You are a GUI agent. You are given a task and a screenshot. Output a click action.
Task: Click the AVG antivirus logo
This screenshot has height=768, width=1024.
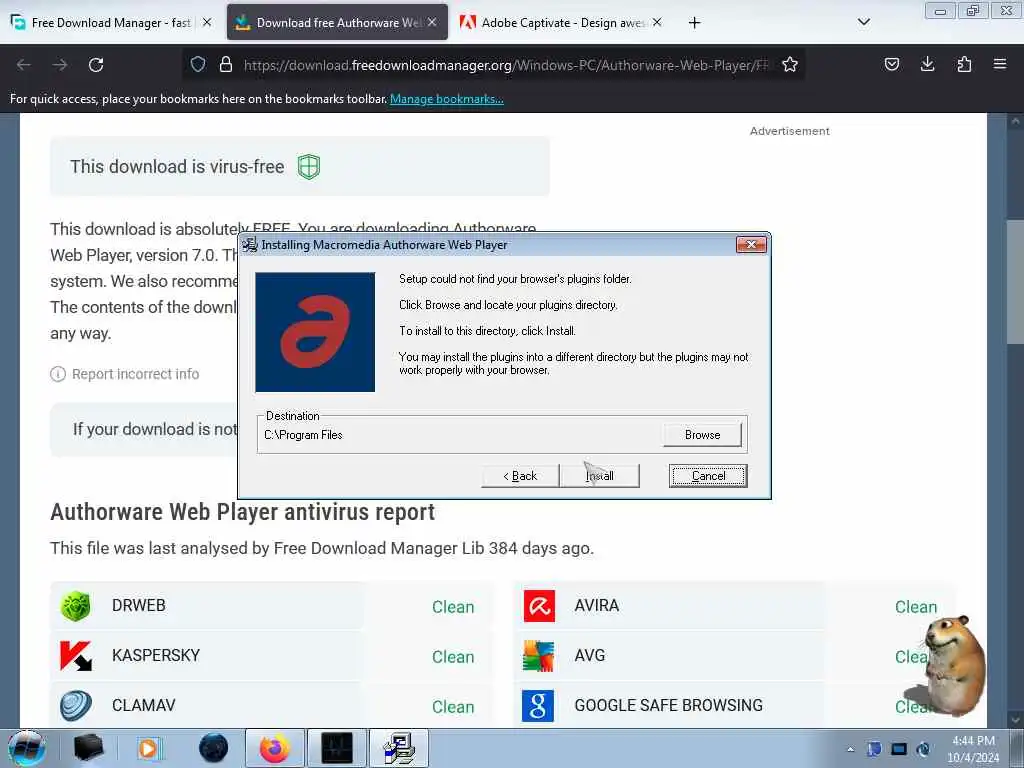point(539,656)
